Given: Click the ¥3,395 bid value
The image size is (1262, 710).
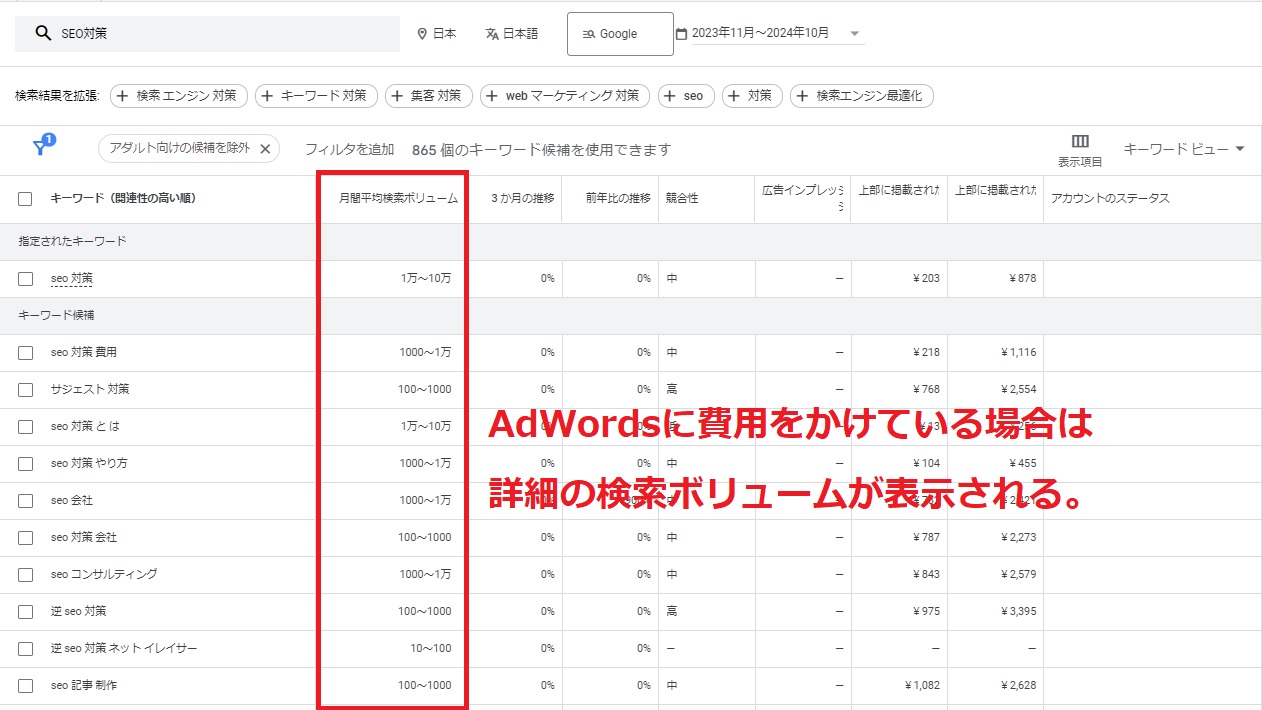Looking at the screenshot, I should tap(1018, 612).
